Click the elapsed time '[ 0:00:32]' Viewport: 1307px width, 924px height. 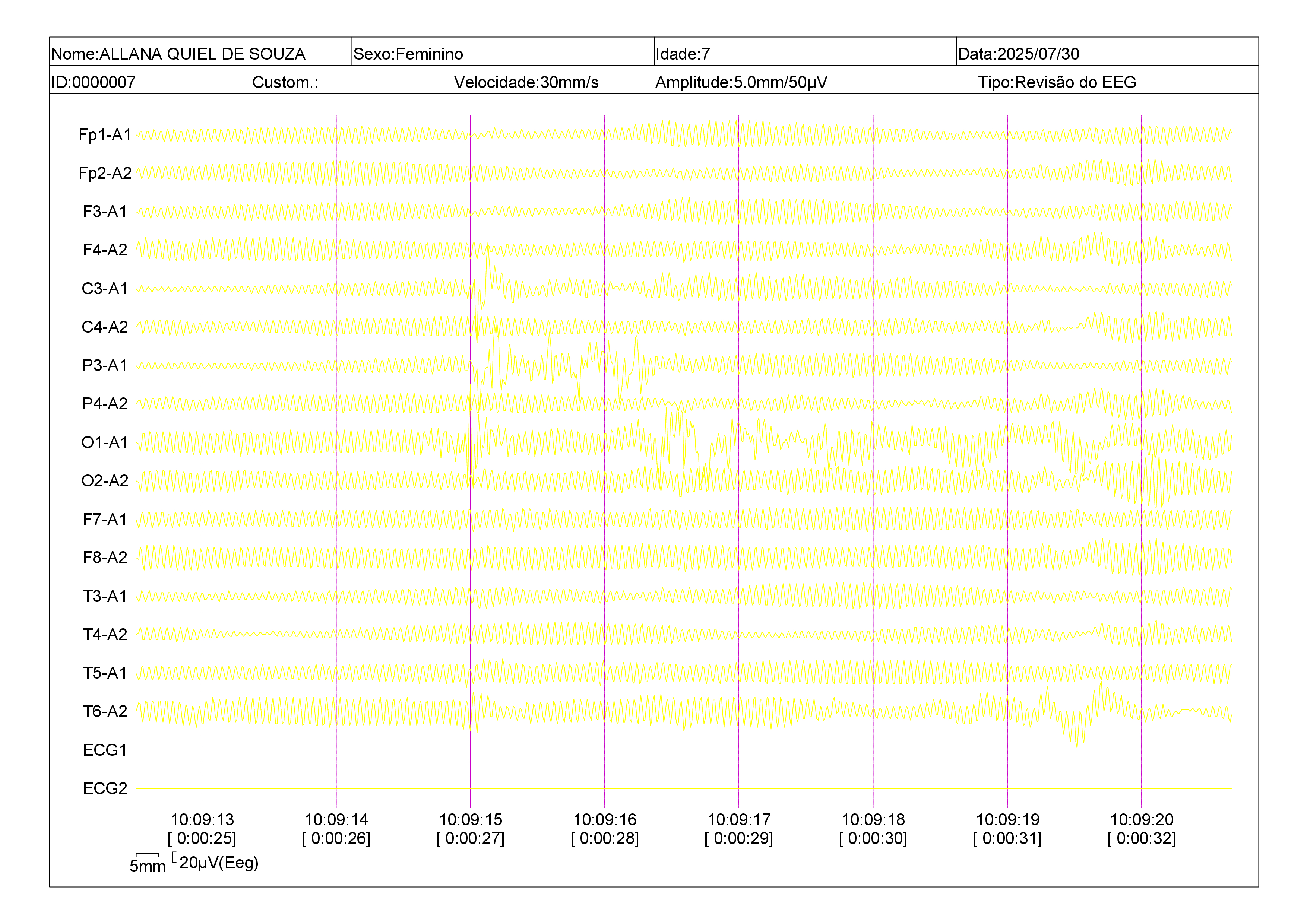tap(1142, 839)
